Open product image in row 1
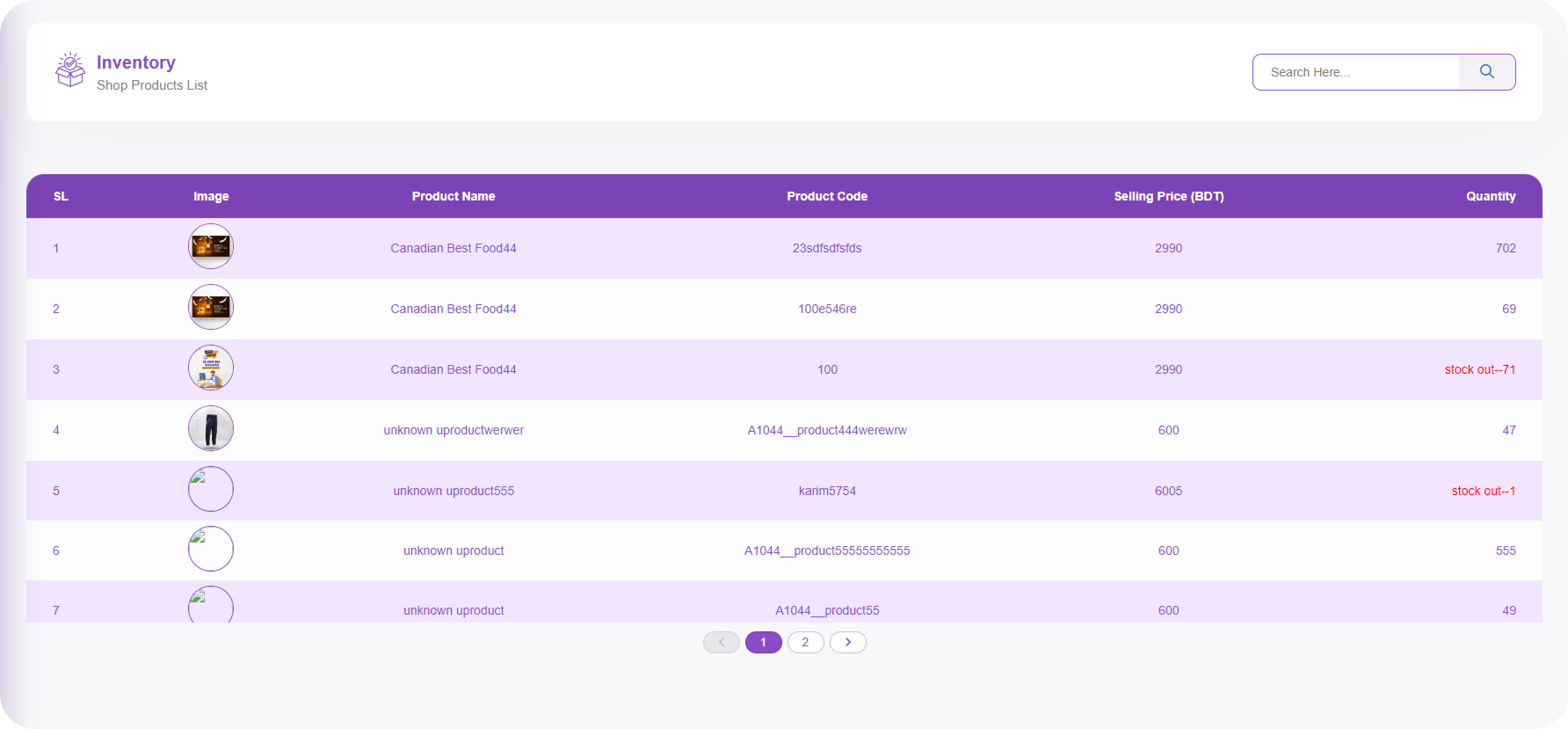The height and width of the screenshot is (729, 1568). [211, 246]
